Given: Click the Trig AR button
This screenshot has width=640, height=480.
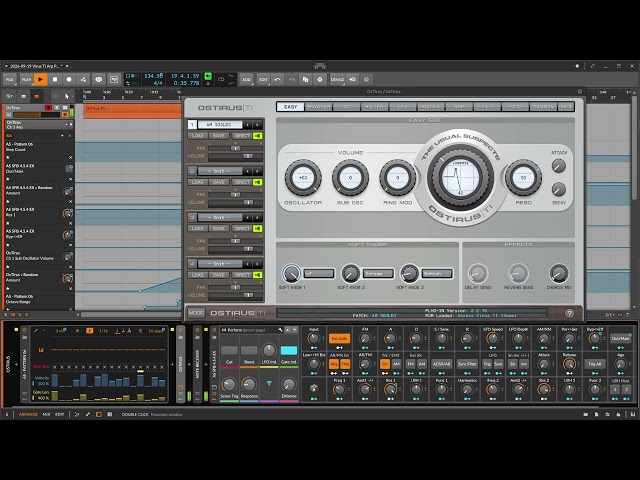Looking at the screenshot, I should coord(595,364).
